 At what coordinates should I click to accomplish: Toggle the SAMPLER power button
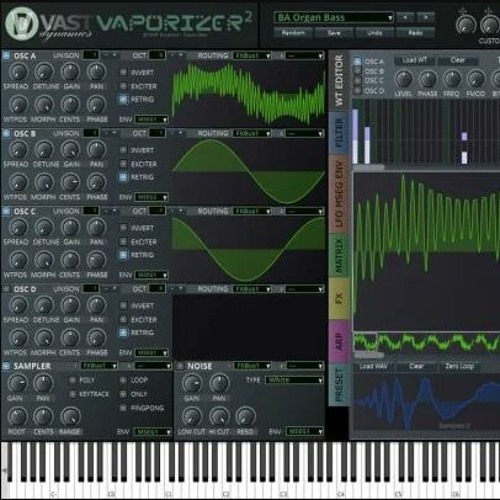click(6, 366)
